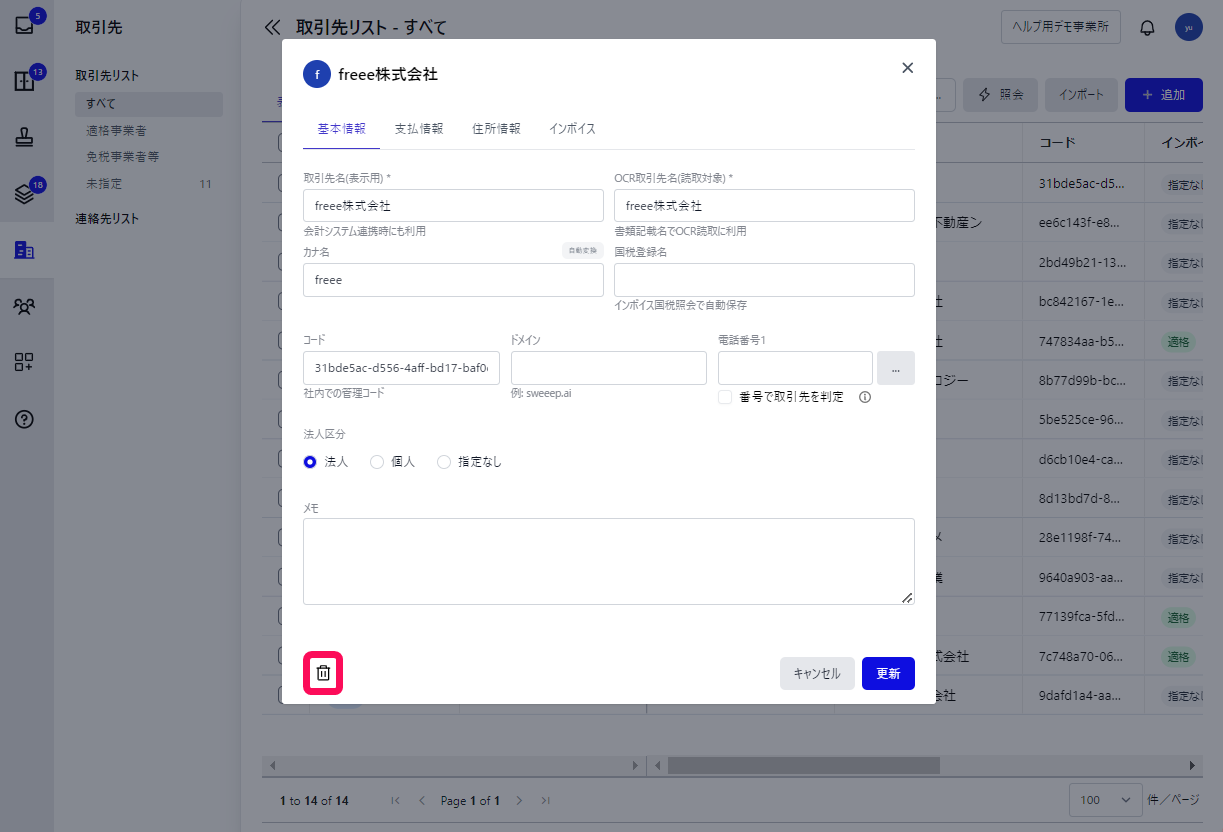Image resolution: width=1223 pixels, height=832 pixels.
Task: Select the building 取引先 icon in sidebar
Action: tap(25, 250)
